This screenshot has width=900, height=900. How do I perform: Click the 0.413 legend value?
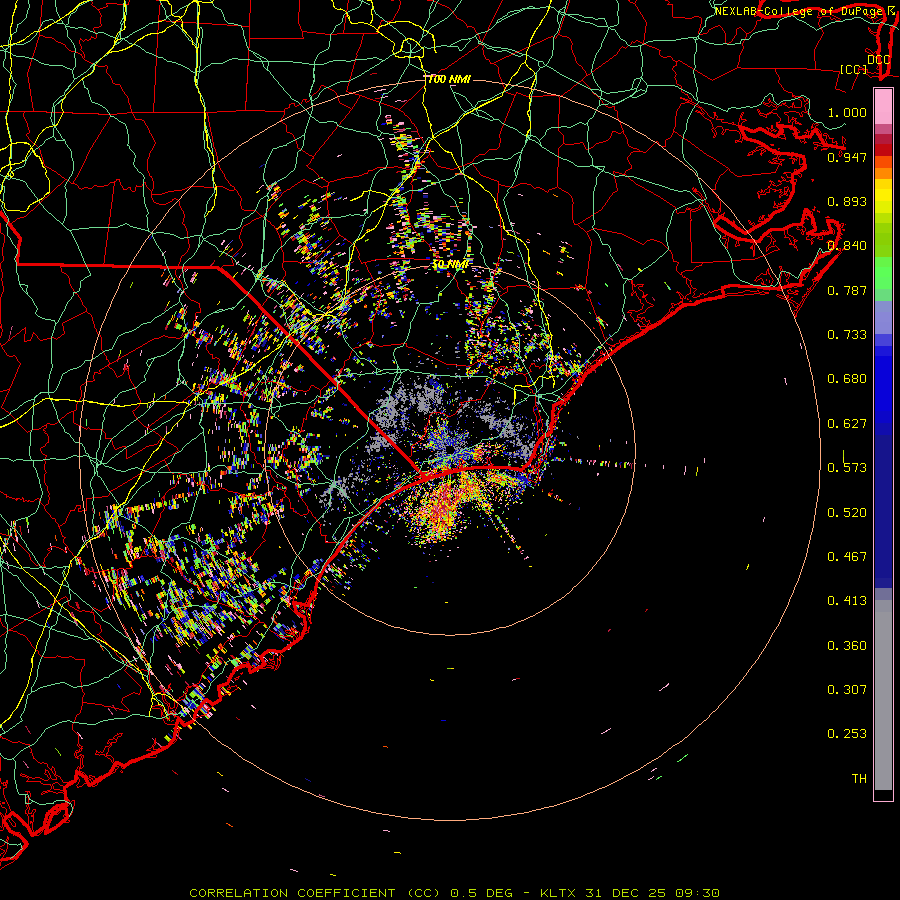point(847,601)
